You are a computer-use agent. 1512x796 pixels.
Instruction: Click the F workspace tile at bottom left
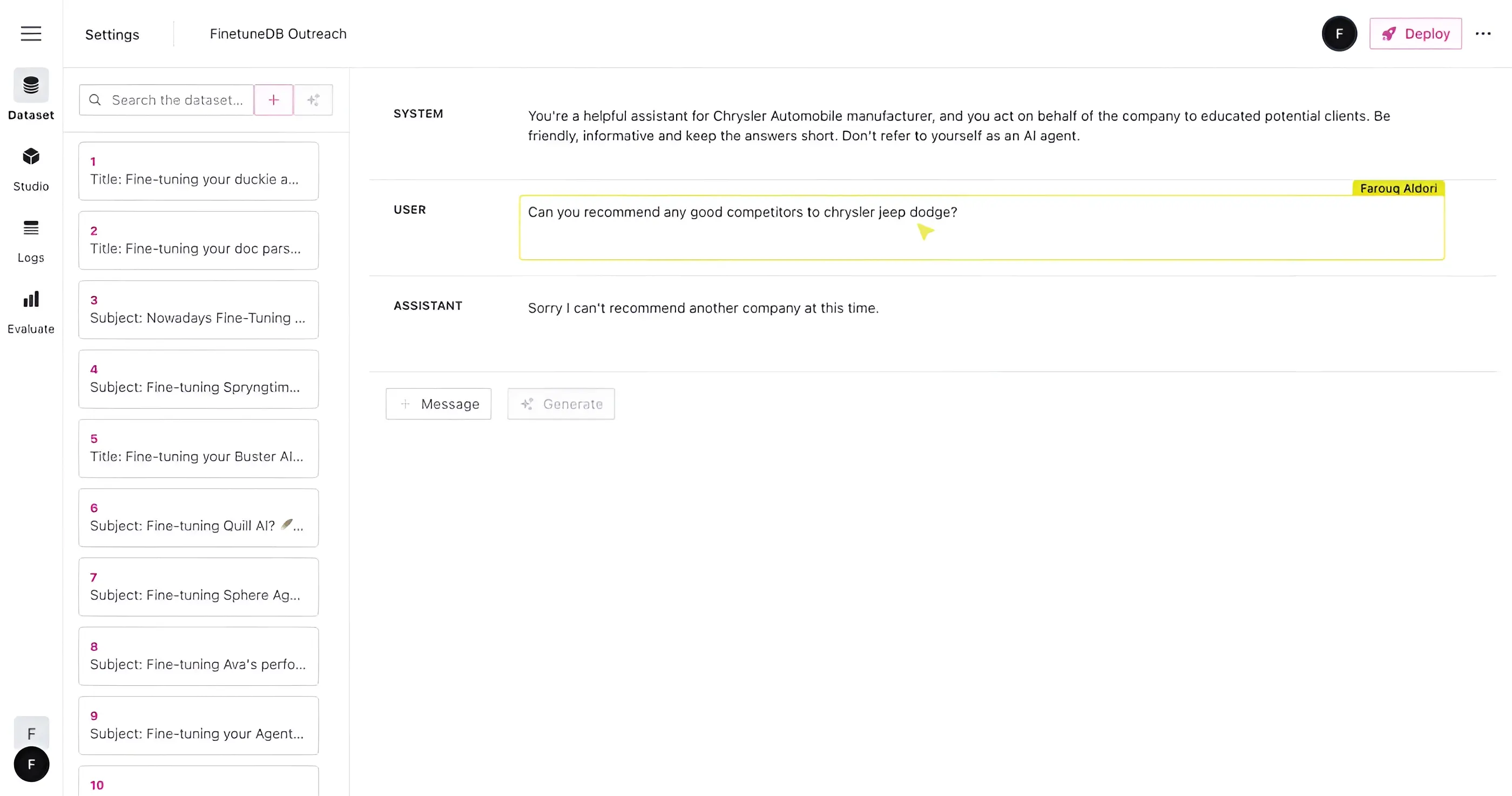coord(31,733)
